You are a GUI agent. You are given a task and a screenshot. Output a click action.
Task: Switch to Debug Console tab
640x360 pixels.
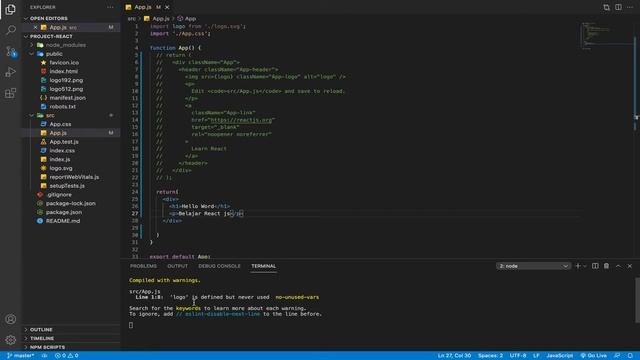point(220,266)
